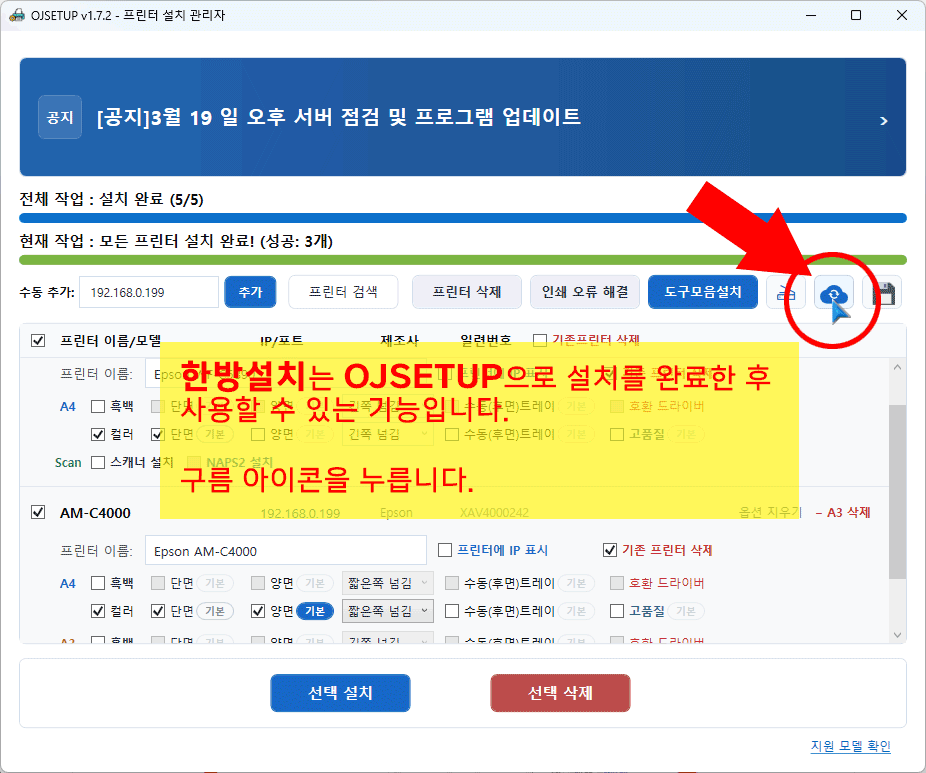This screenshot has width=926, height=773.
Task: Open the 짧은쪽 넘김 dropdown in 컬러 row
Action: coord(388,611)
